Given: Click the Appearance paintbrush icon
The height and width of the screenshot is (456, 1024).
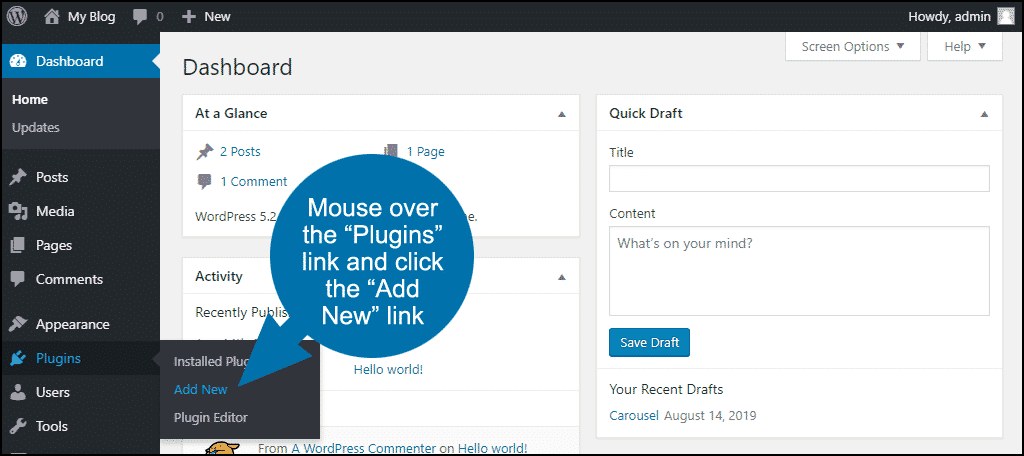Looking at the screenshot, I should pyautogui.click(x=18, y=324).
